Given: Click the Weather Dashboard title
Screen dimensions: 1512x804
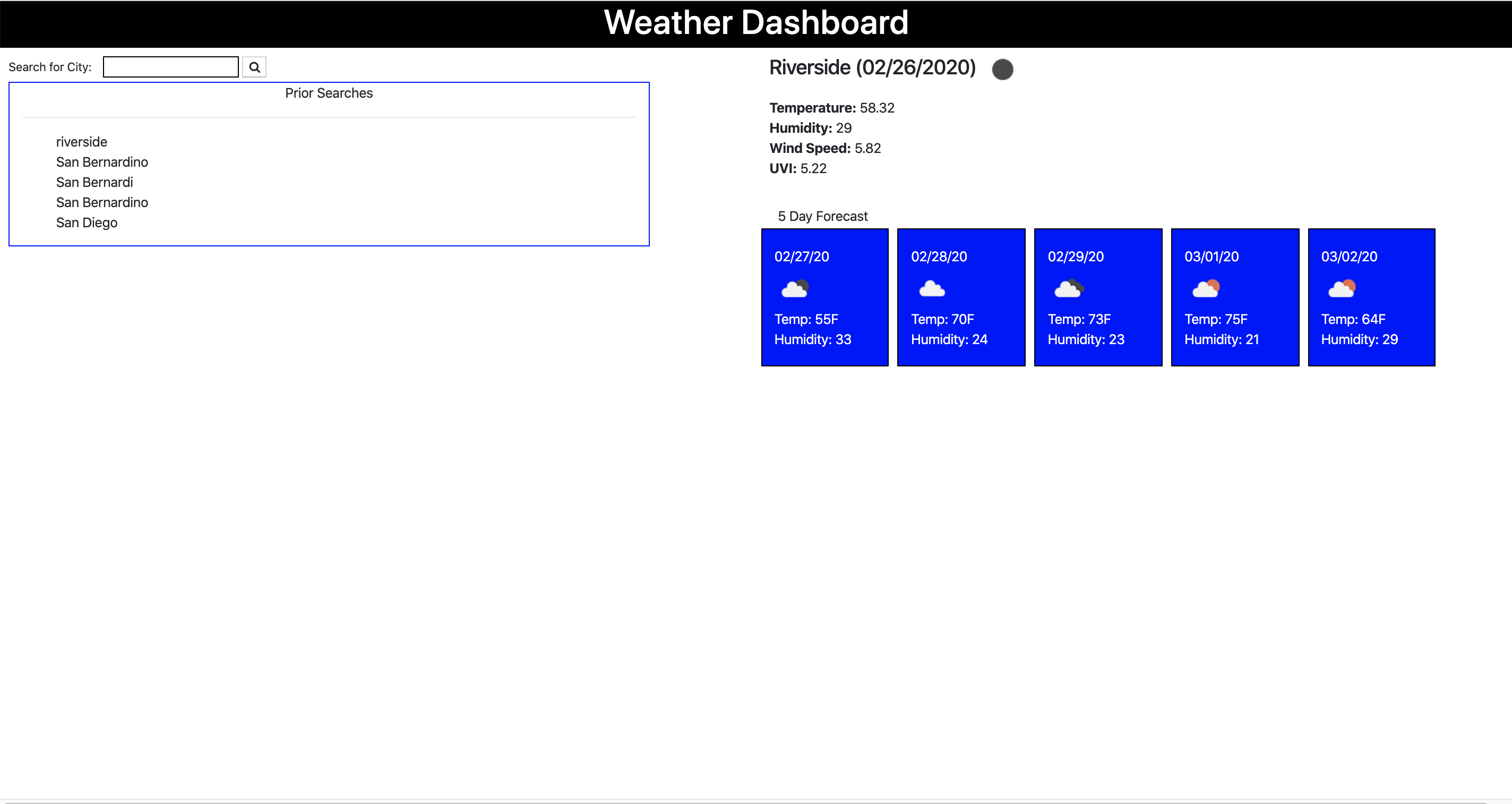Looking at the screenshot, I should [x=756, y=23].
